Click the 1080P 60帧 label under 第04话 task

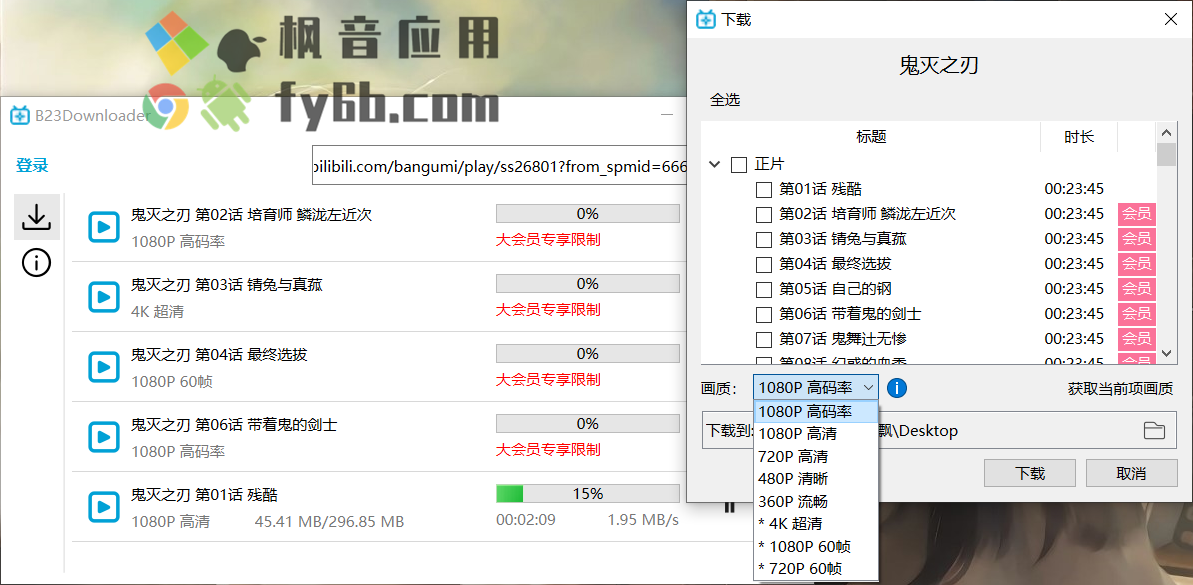[x=172, y=381]
